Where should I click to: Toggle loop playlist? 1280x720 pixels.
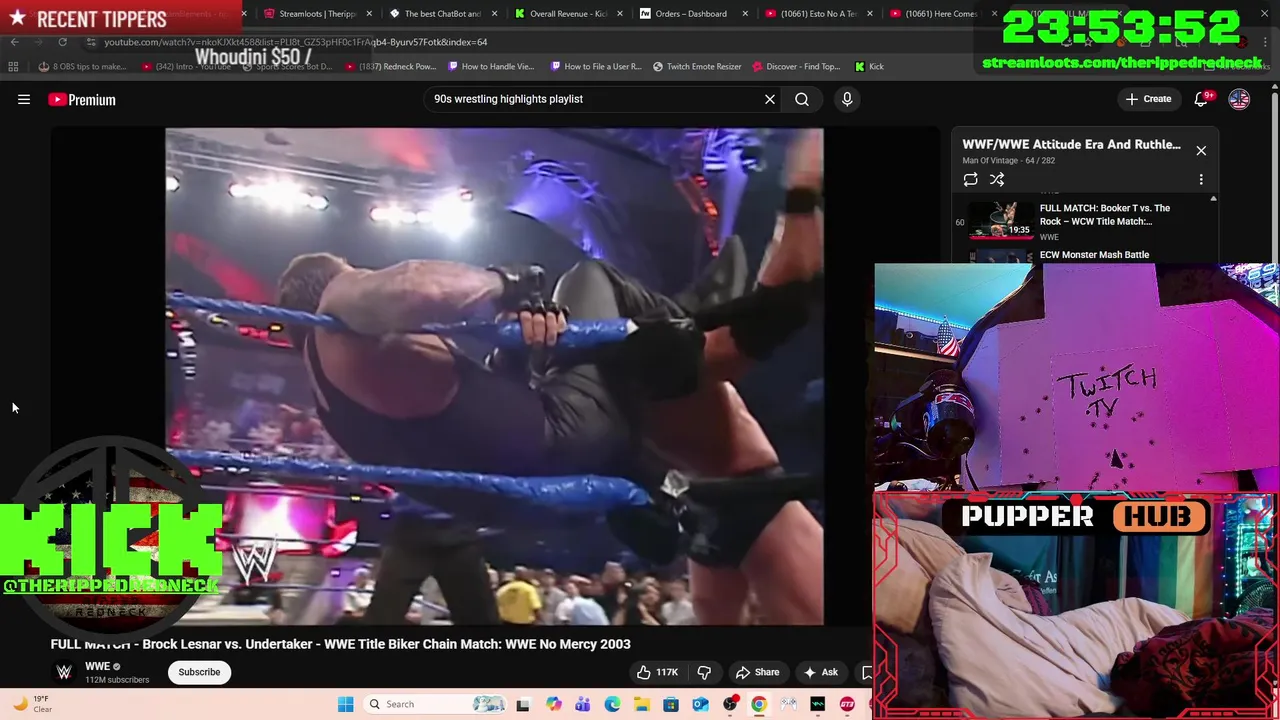point(970,180)
